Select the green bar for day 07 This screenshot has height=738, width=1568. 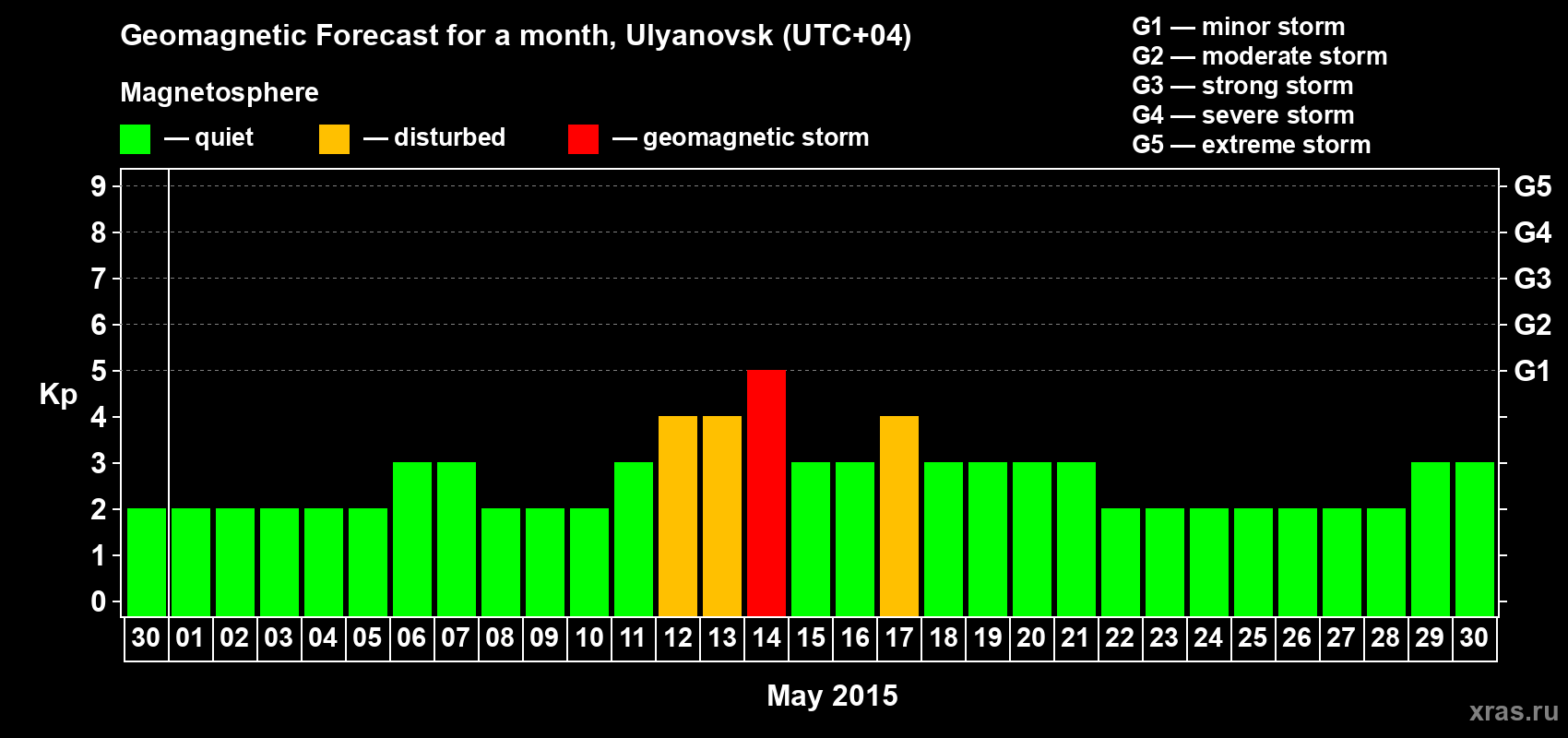pos(457,539)
